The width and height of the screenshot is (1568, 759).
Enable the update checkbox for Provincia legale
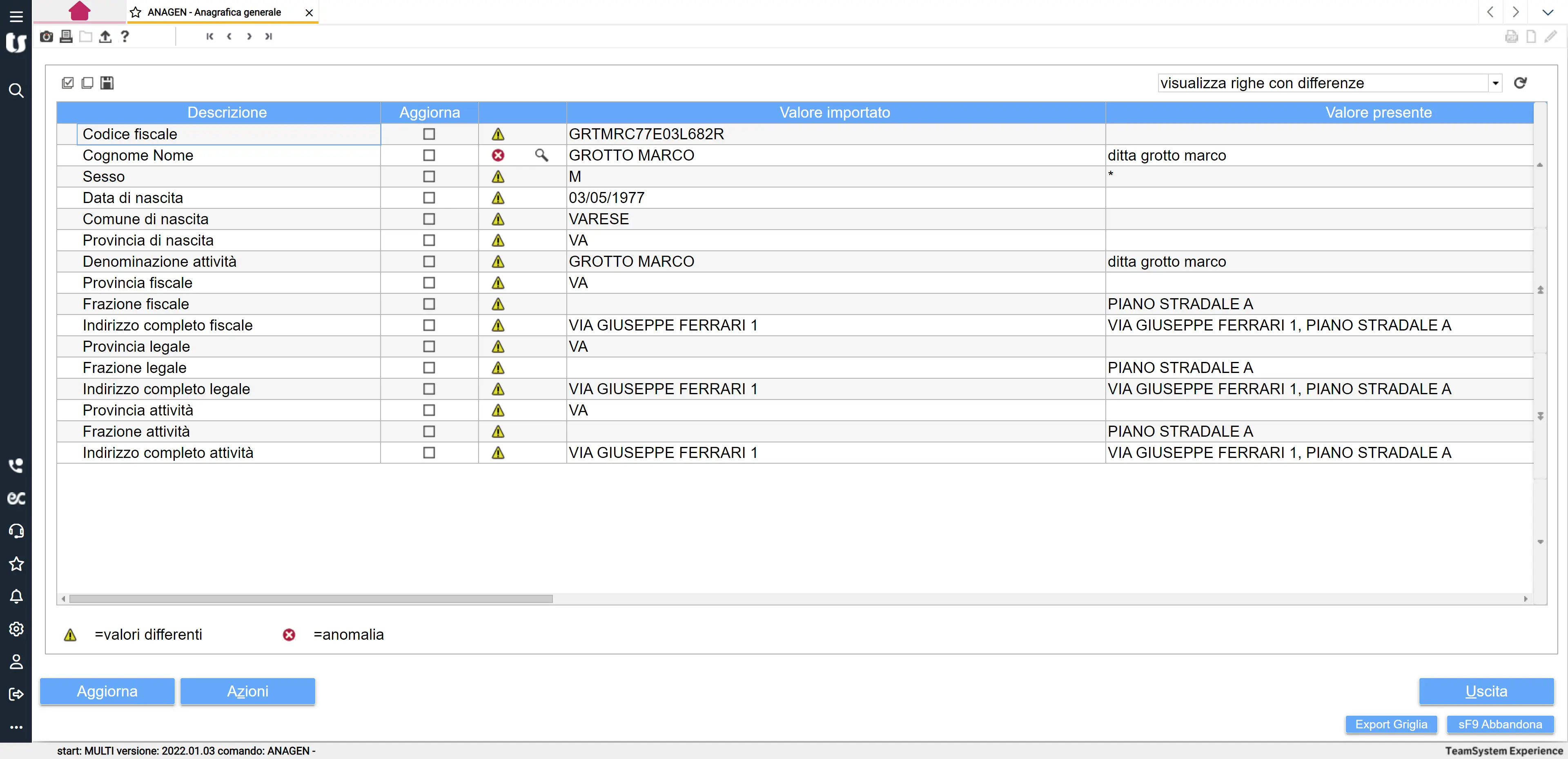click(x=429, y=346)
